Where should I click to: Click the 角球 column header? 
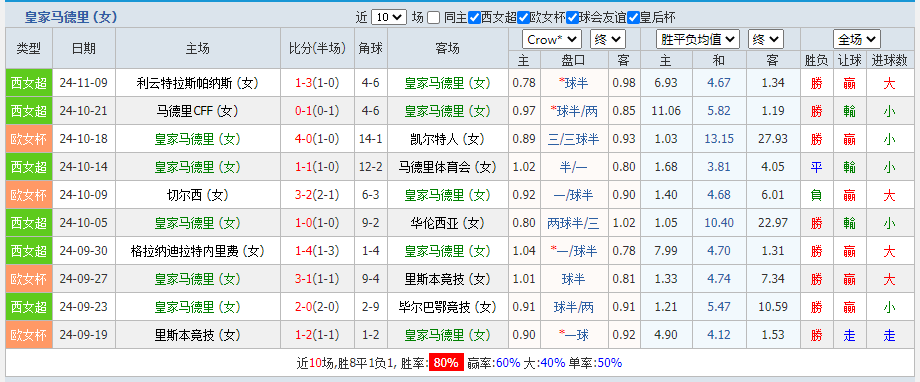[371, 48]
